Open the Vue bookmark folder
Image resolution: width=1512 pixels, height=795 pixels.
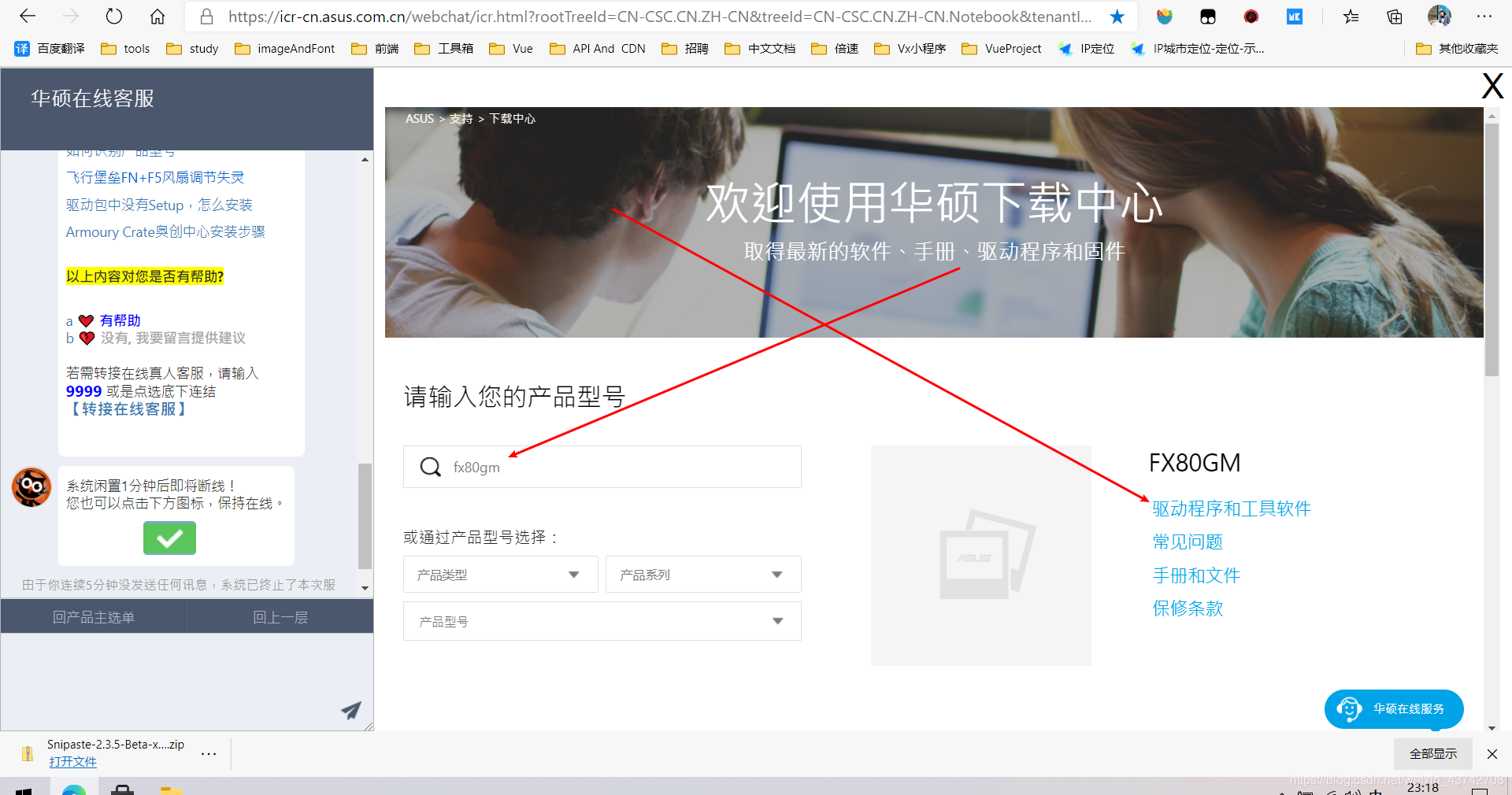coord(510,49)
